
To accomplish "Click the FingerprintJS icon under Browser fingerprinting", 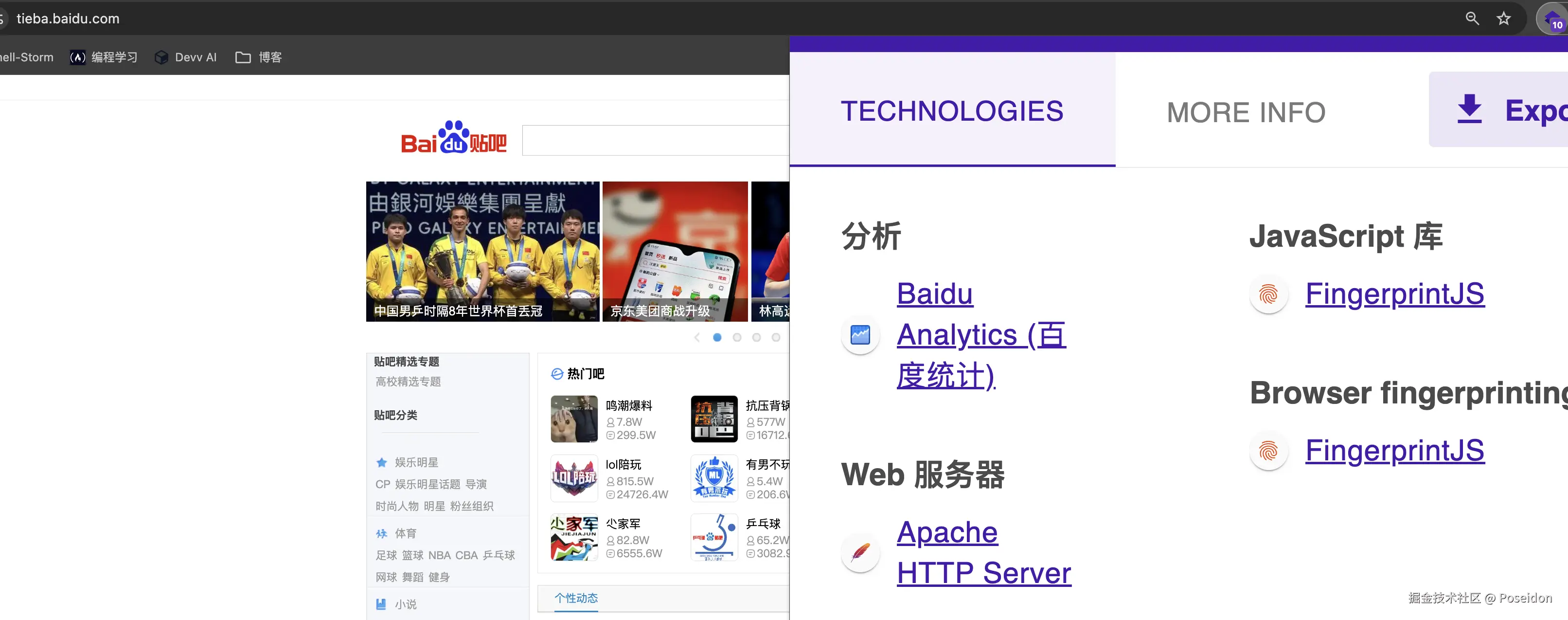I will [1268, 451].
